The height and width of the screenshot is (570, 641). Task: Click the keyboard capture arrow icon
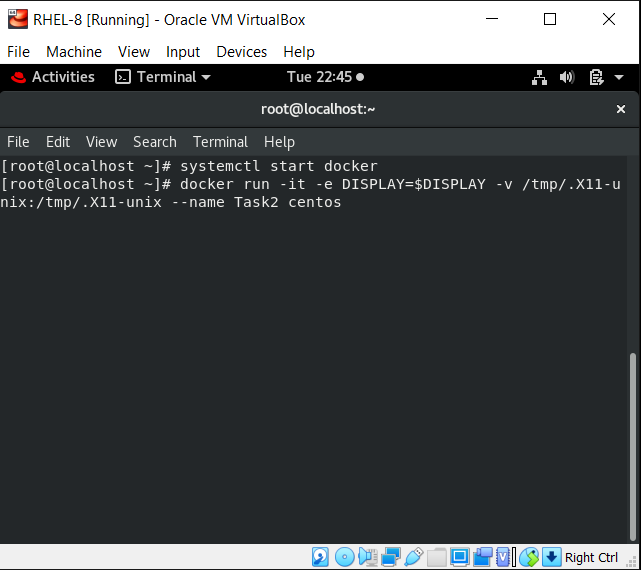coord(551,557)
